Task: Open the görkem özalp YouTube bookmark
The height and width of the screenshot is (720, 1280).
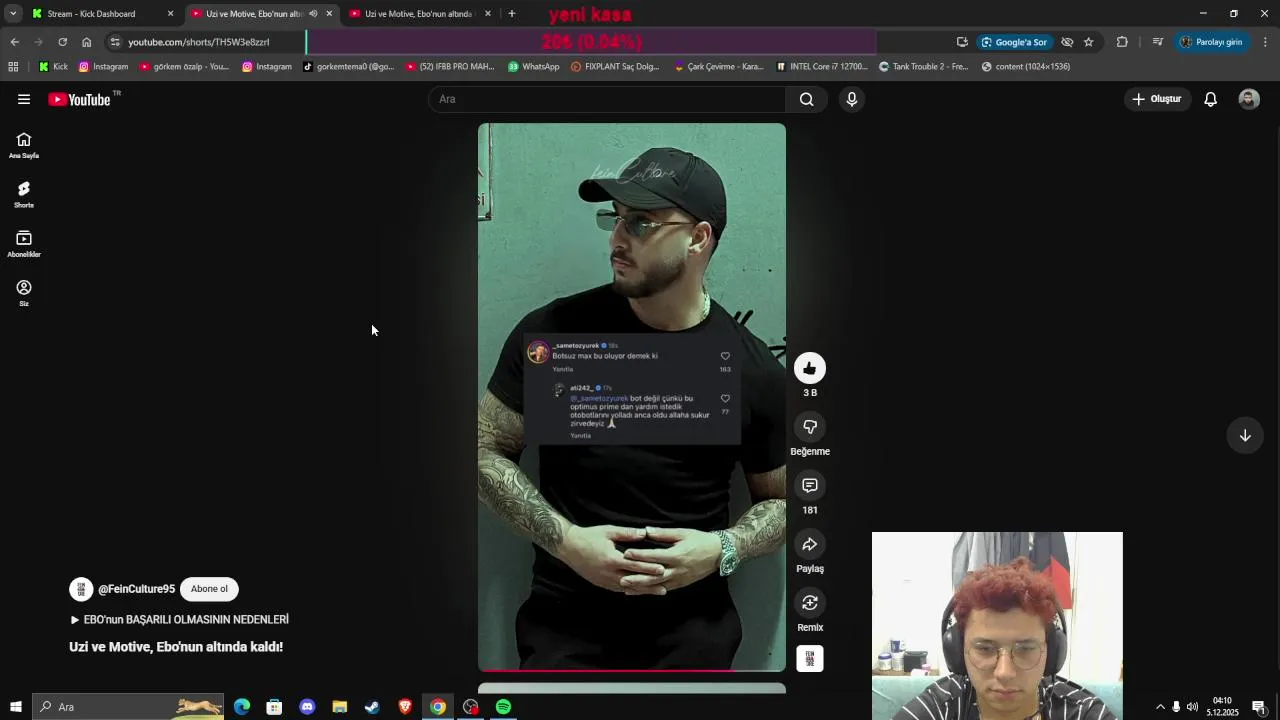Action: pos(185,67)
